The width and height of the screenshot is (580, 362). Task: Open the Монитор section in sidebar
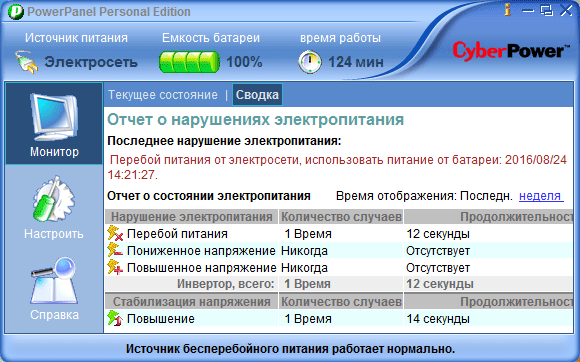pos(54,124)
